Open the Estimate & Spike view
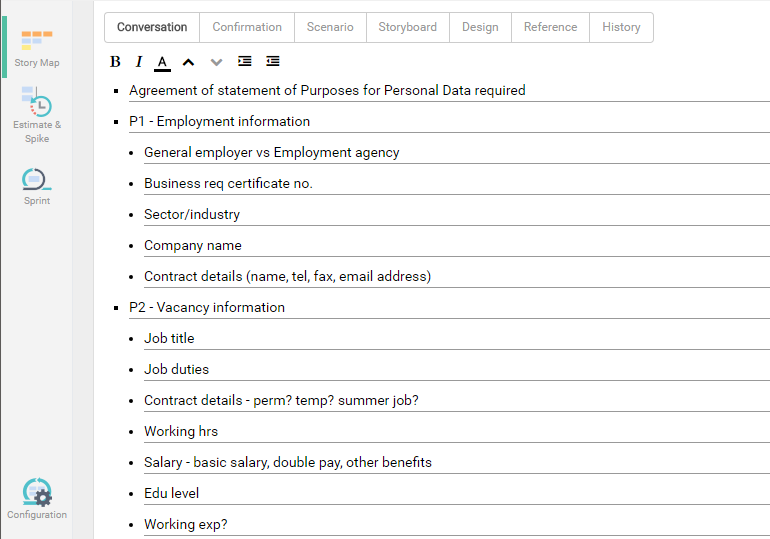The image size is (770, 539). click(x=37, y=115)
